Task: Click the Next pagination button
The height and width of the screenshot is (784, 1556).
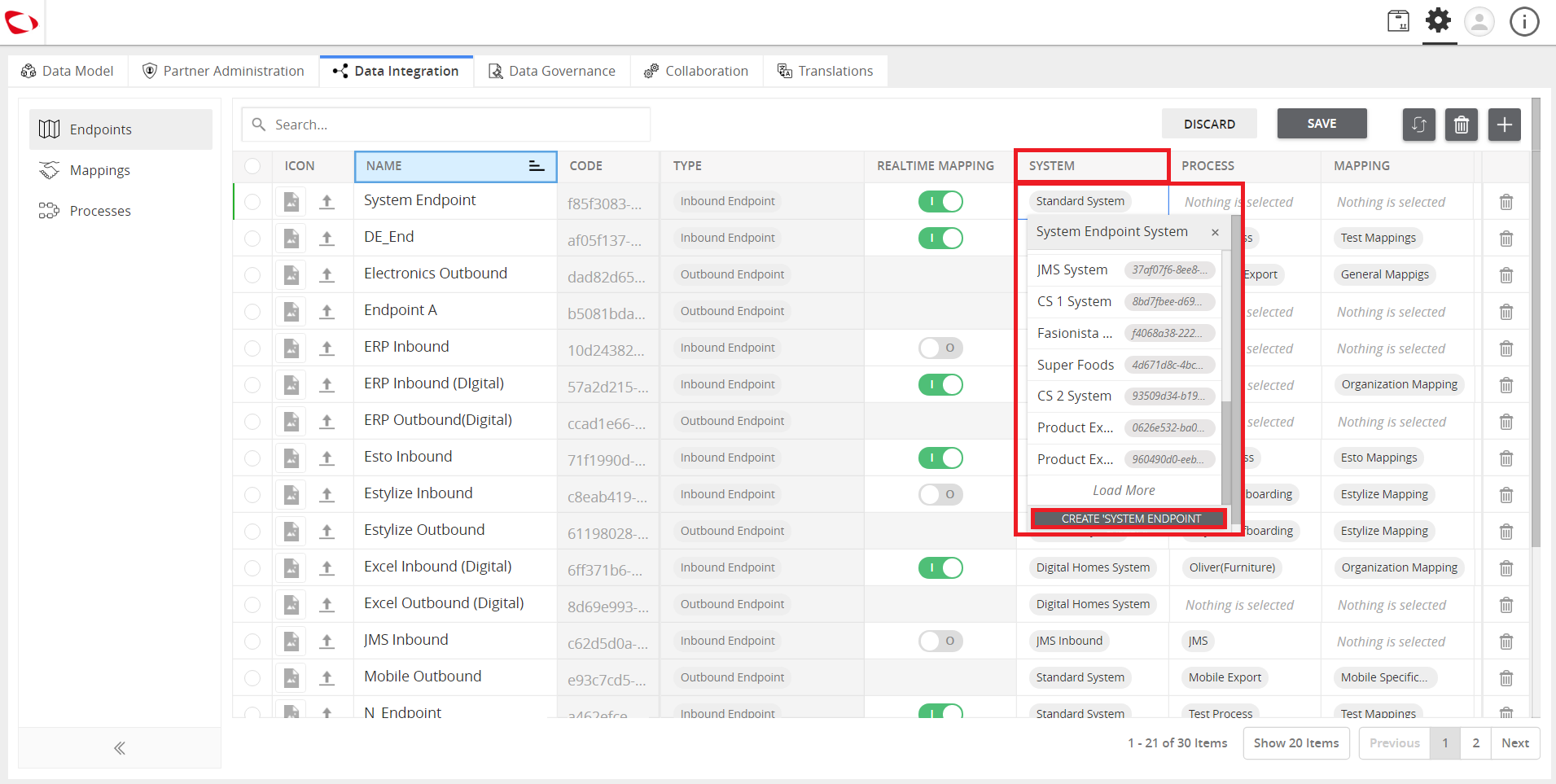Action: click(1515, 742)
